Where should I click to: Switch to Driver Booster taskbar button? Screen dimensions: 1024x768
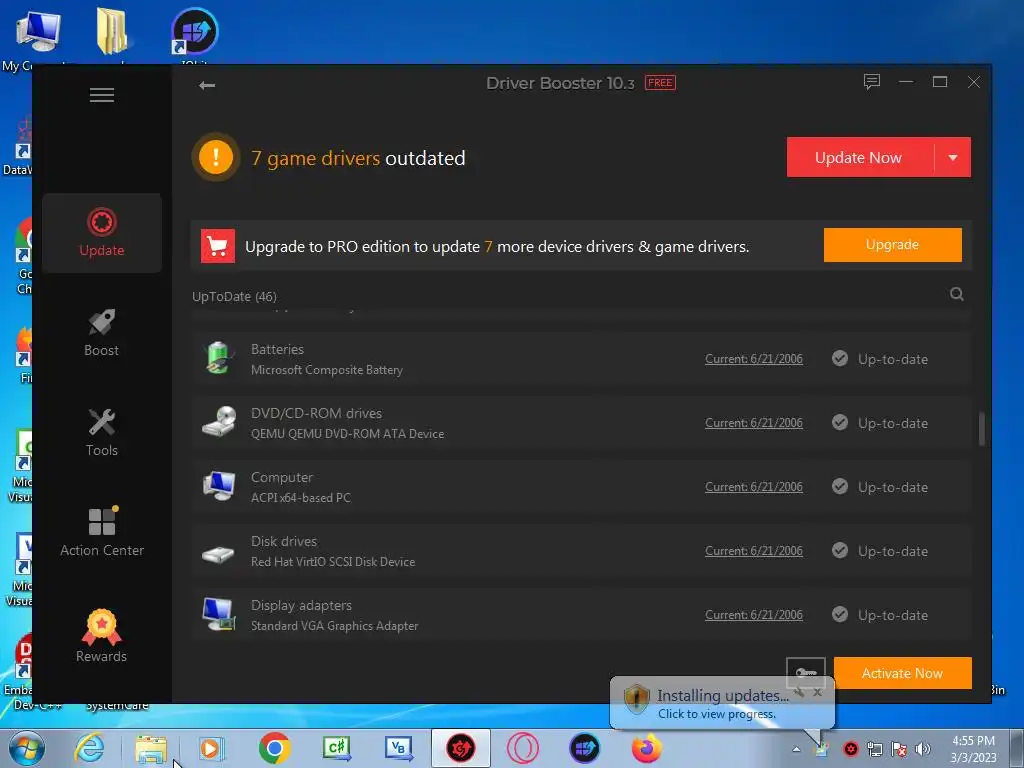click(460, 748)
